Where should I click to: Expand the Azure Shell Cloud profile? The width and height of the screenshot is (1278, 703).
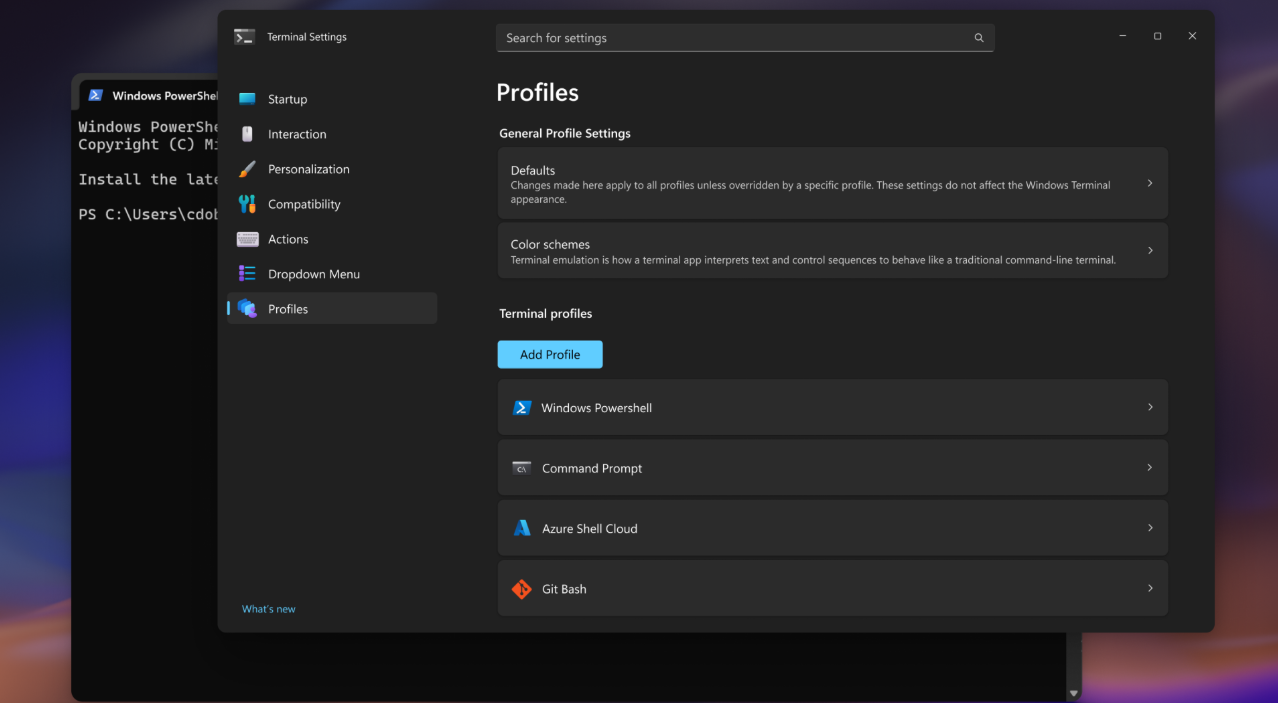click(x=1149, y=528)
